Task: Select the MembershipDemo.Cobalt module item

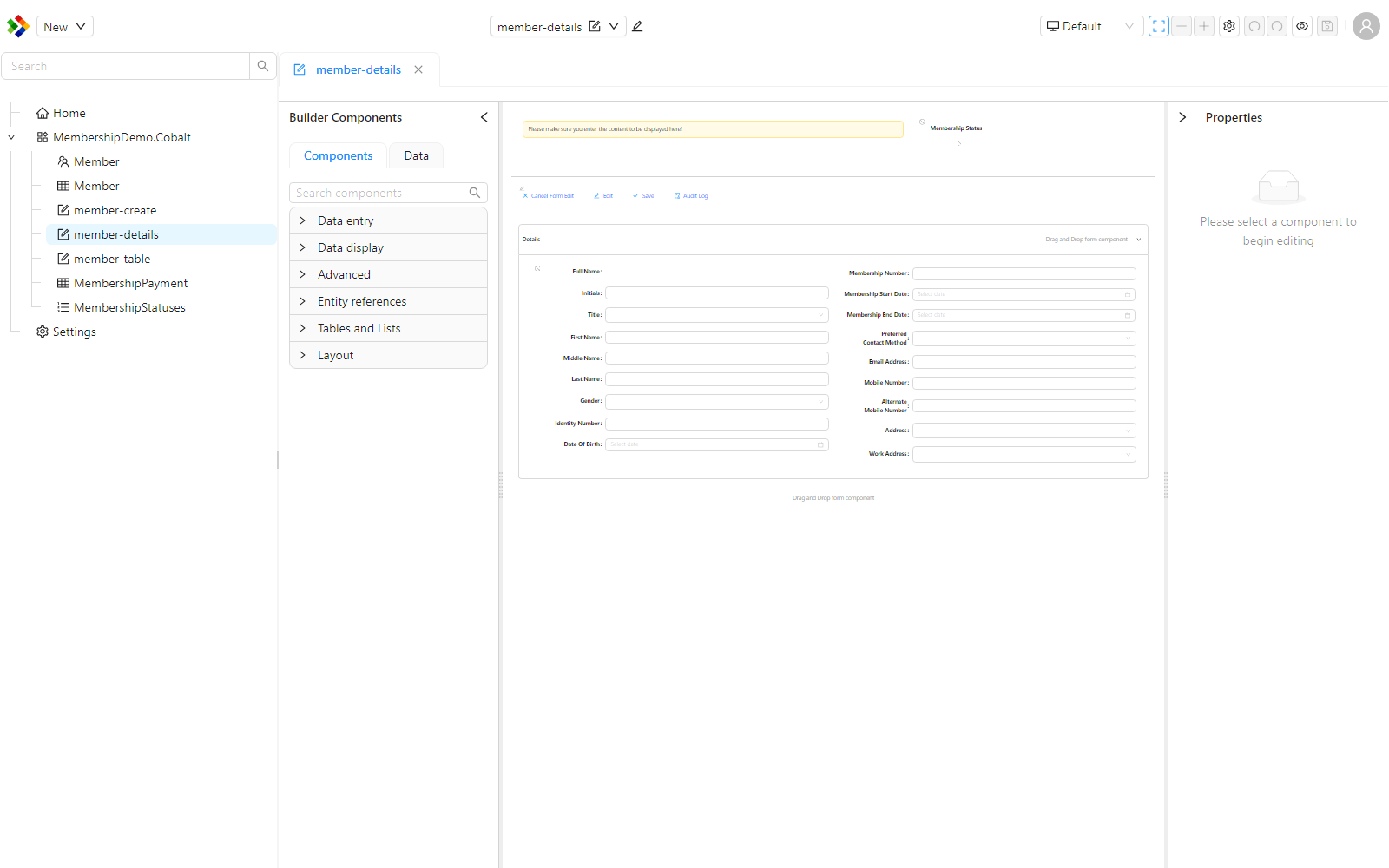Action: click(114, 137)
